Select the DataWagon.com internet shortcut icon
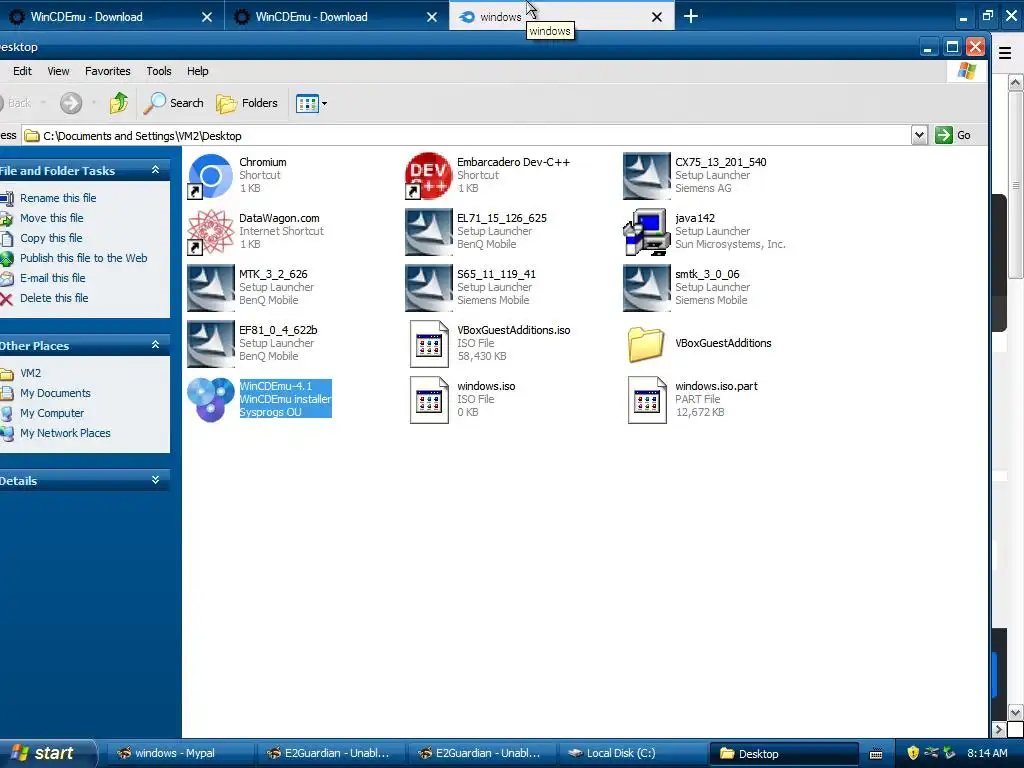 click(x=210, y=232)
